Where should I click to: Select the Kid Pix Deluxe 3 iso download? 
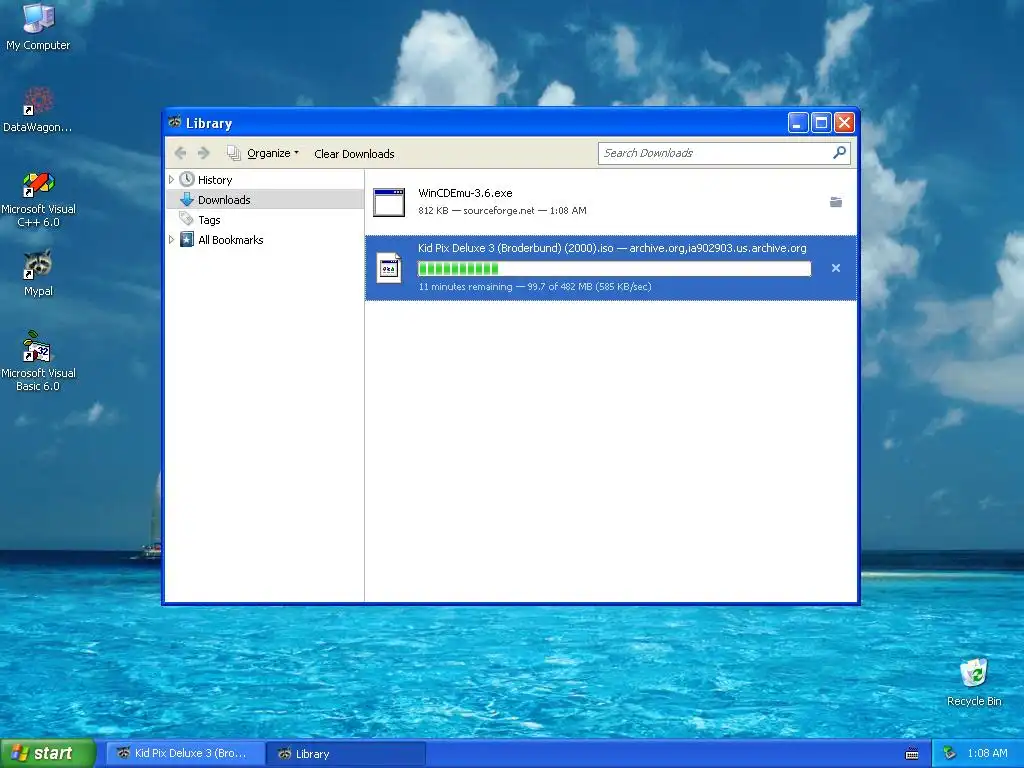tap(611, 268)
